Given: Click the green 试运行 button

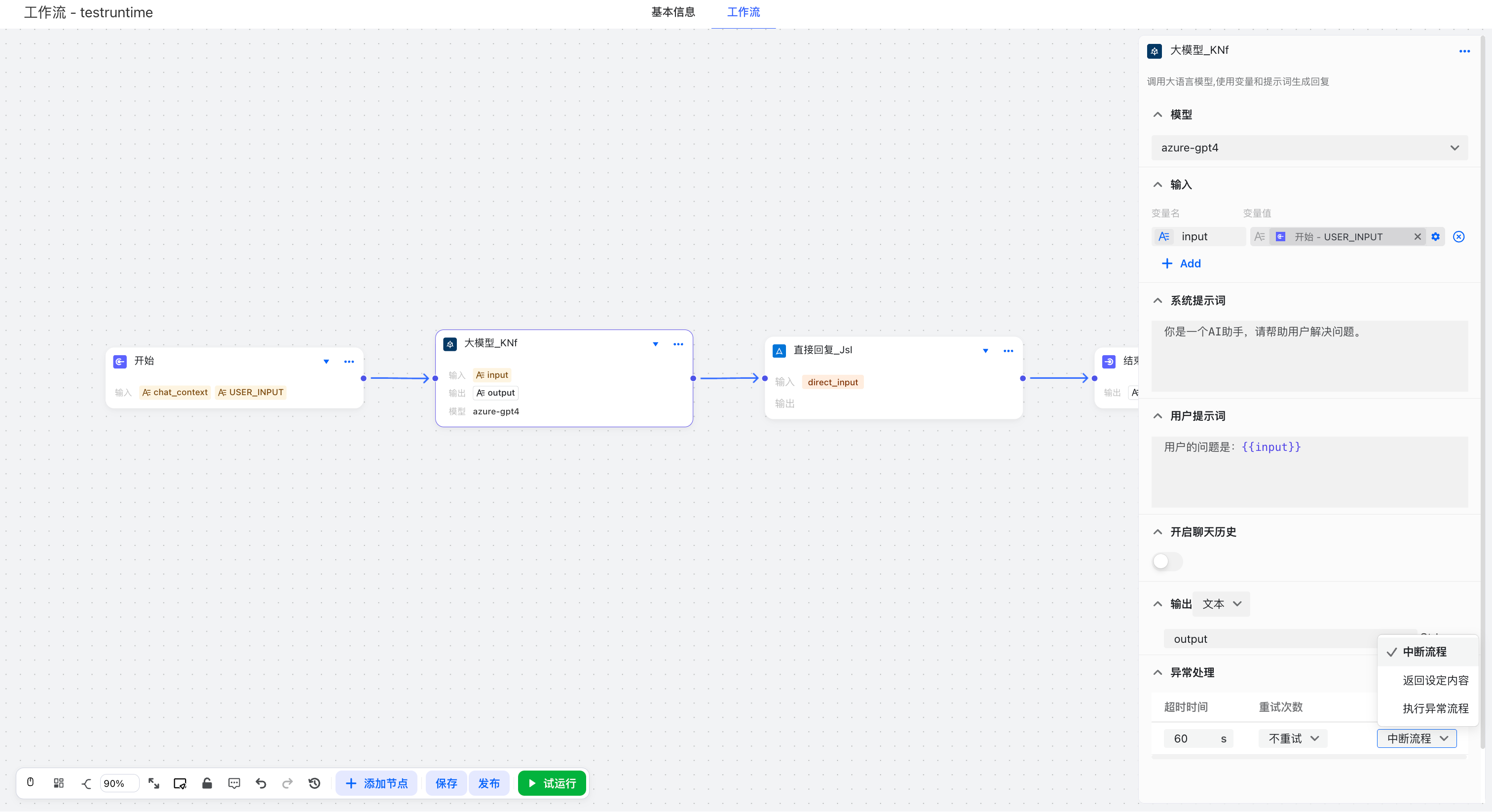Looking at the screenshot, I should point(552,783).
